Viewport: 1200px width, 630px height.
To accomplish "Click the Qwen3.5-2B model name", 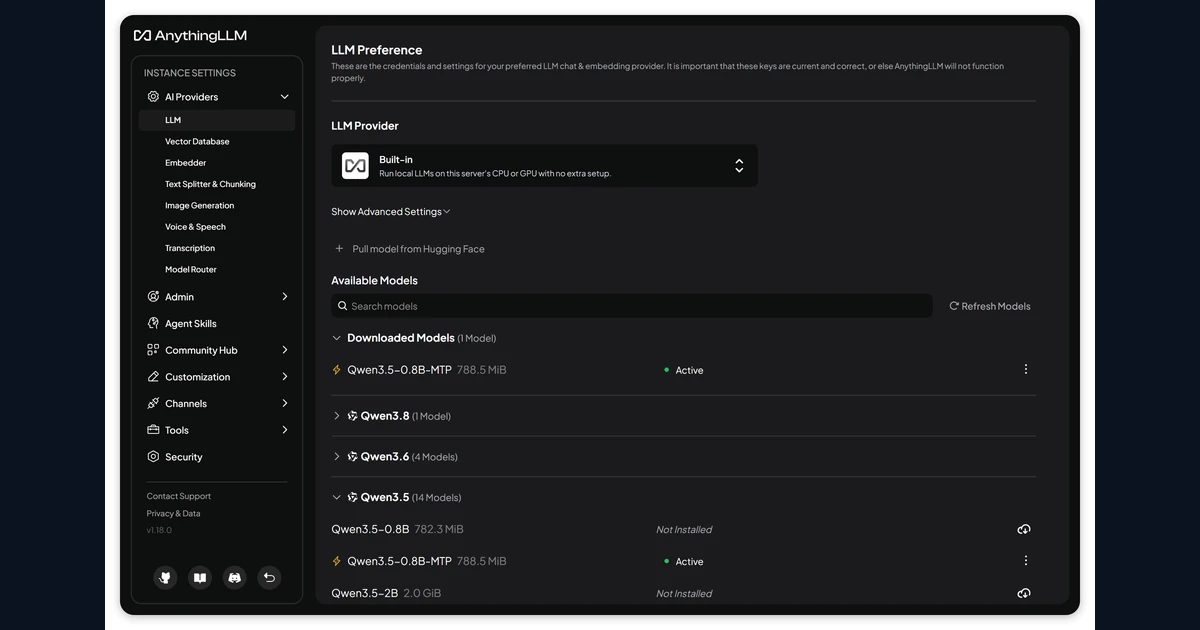I will tap(365, 593).
